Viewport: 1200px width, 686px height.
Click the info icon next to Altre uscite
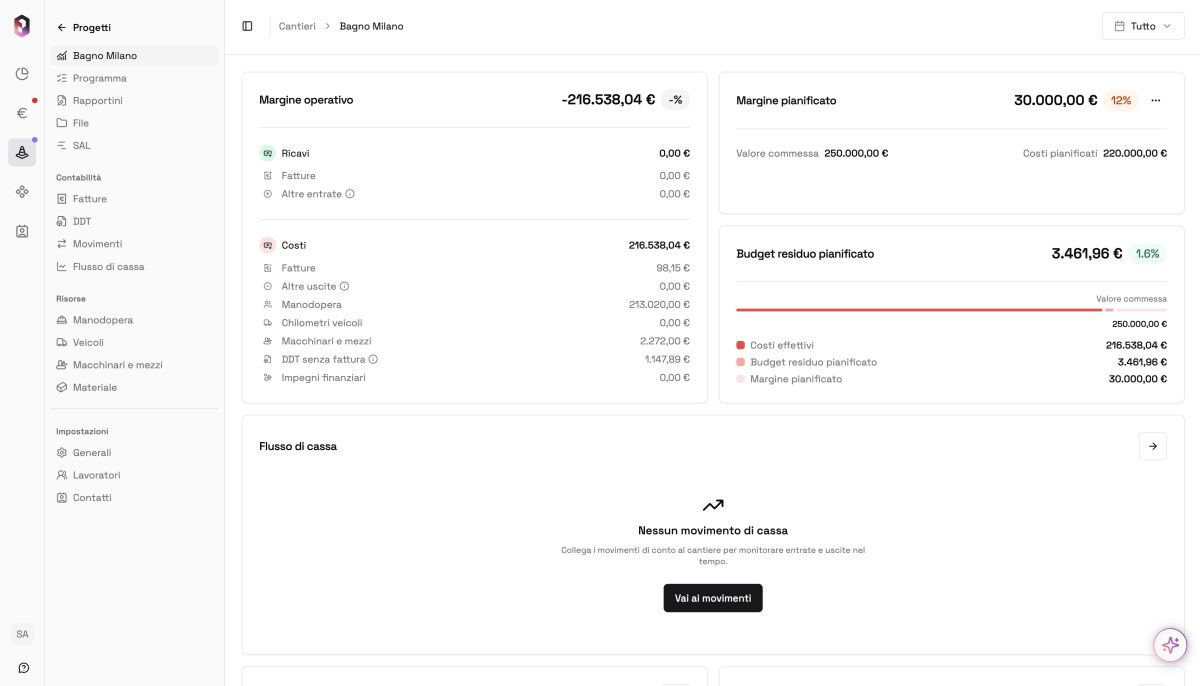point(344,286)
